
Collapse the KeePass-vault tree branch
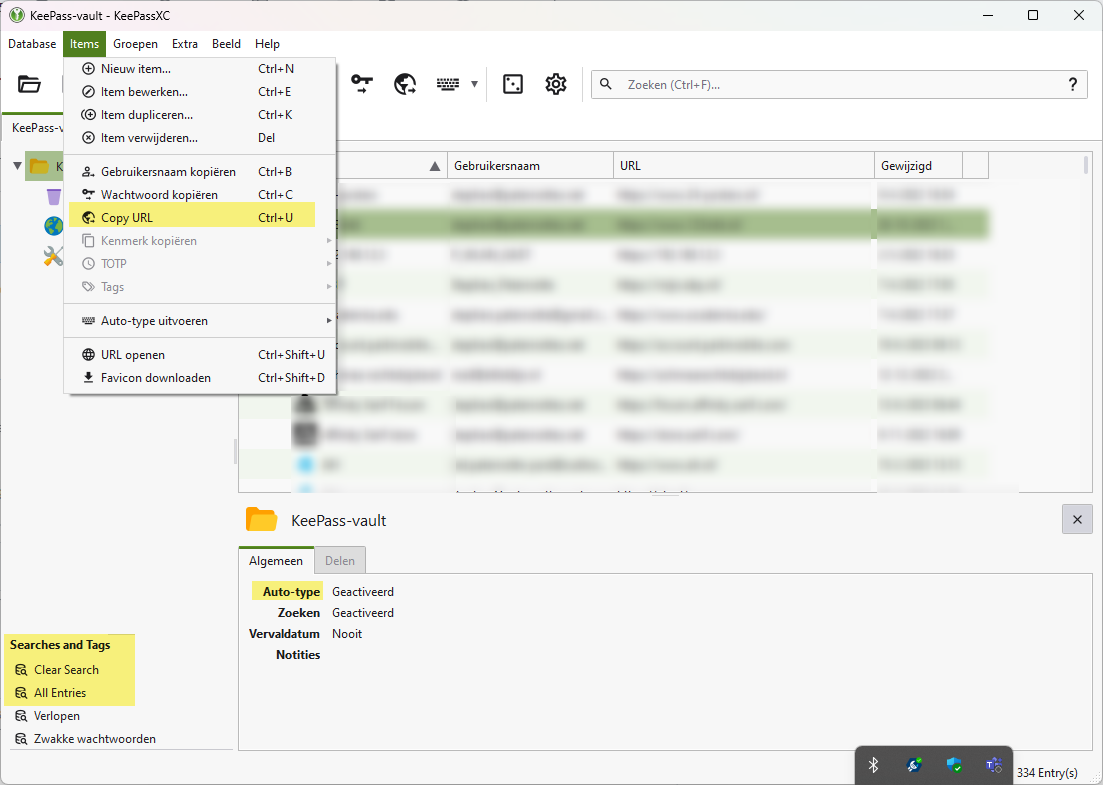pyautogui.click(x=17, y=166)
